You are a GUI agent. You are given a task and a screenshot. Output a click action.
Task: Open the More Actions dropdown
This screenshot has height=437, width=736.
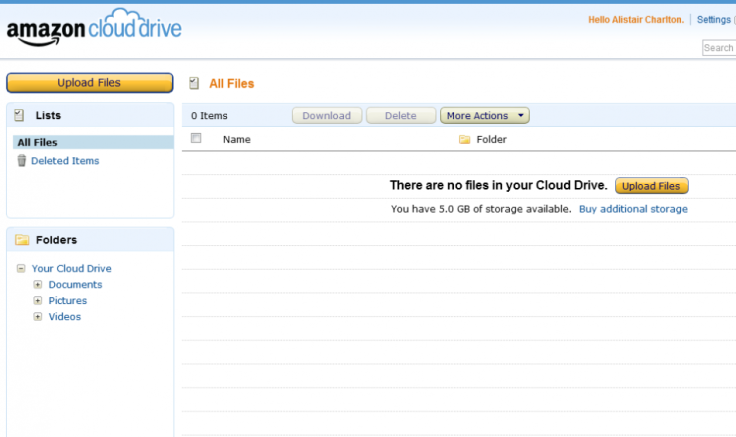click(485, 115)
